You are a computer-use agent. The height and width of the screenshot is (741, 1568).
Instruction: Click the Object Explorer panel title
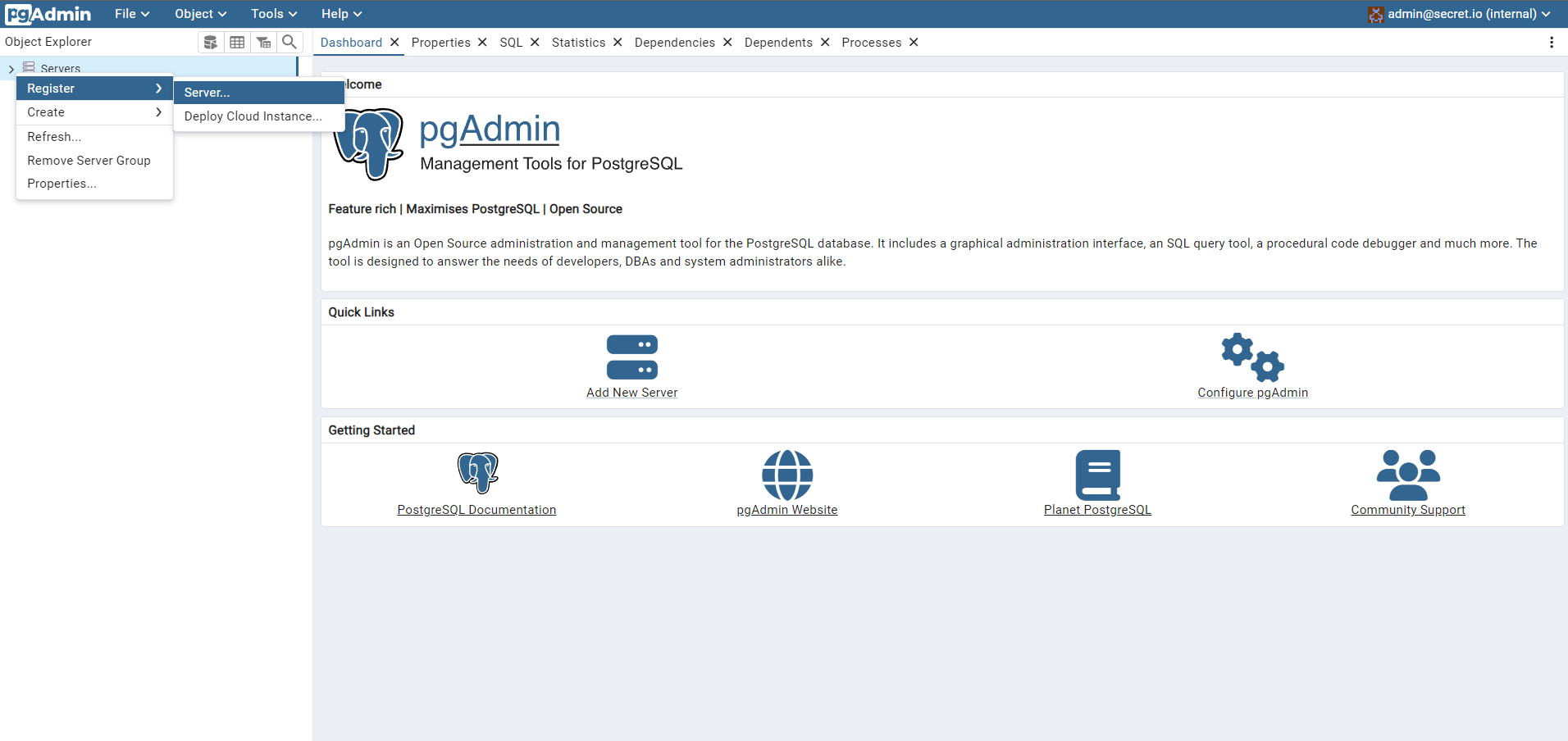(x=48, y=42)
